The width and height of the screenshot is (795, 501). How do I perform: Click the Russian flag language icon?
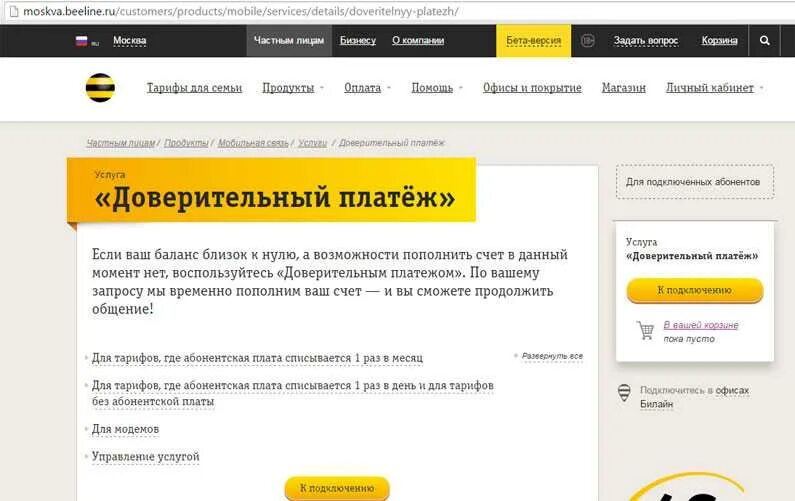point(82,41)
